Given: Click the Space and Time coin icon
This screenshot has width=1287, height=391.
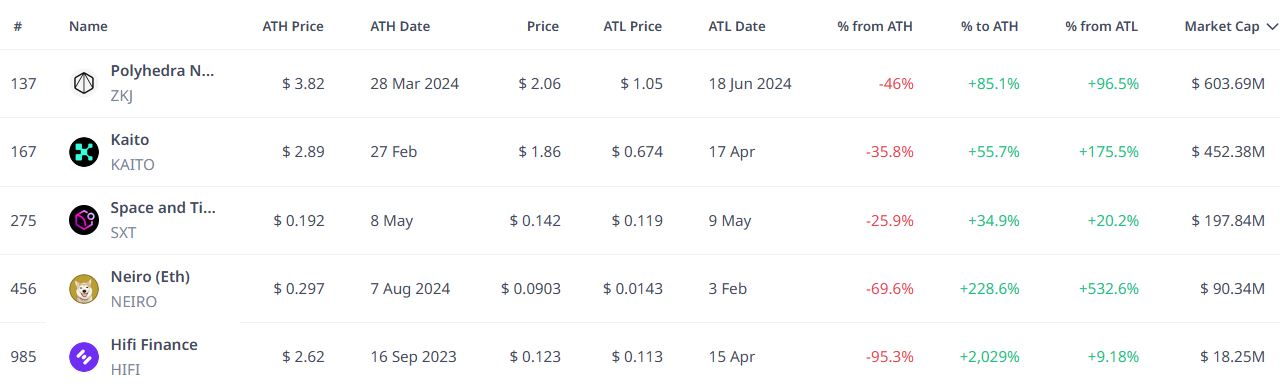Looking at the screenshot, I should coord(84,220).
